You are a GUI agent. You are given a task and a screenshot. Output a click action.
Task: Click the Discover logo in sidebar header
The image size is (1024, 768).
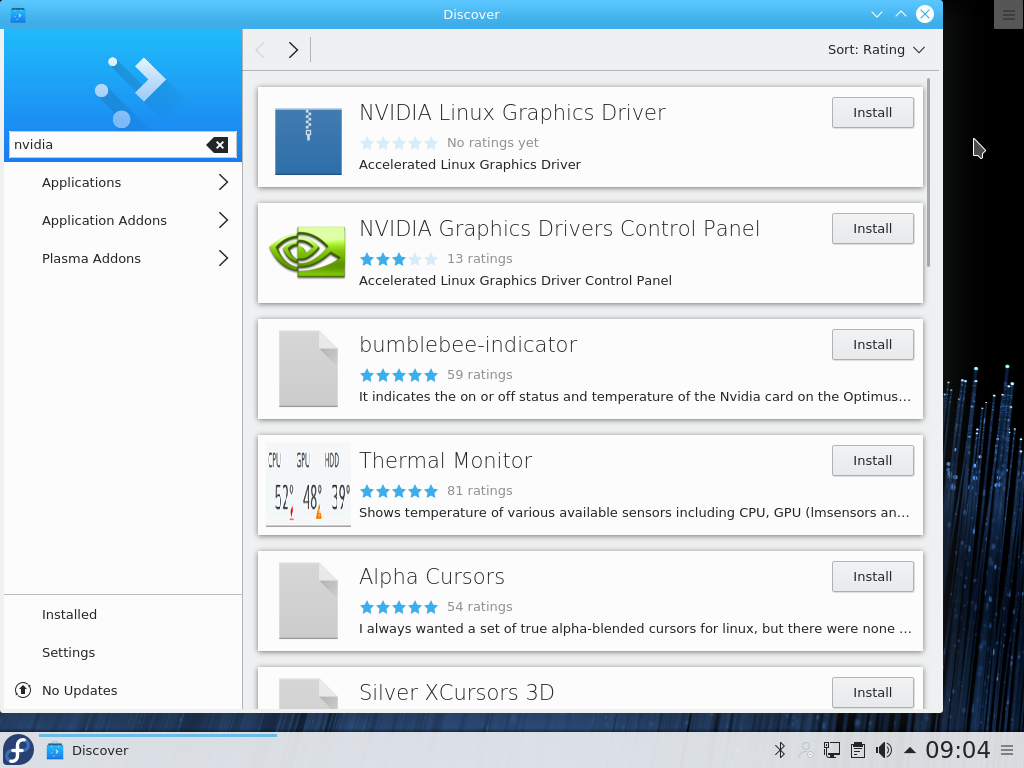(x=129, y=91)
